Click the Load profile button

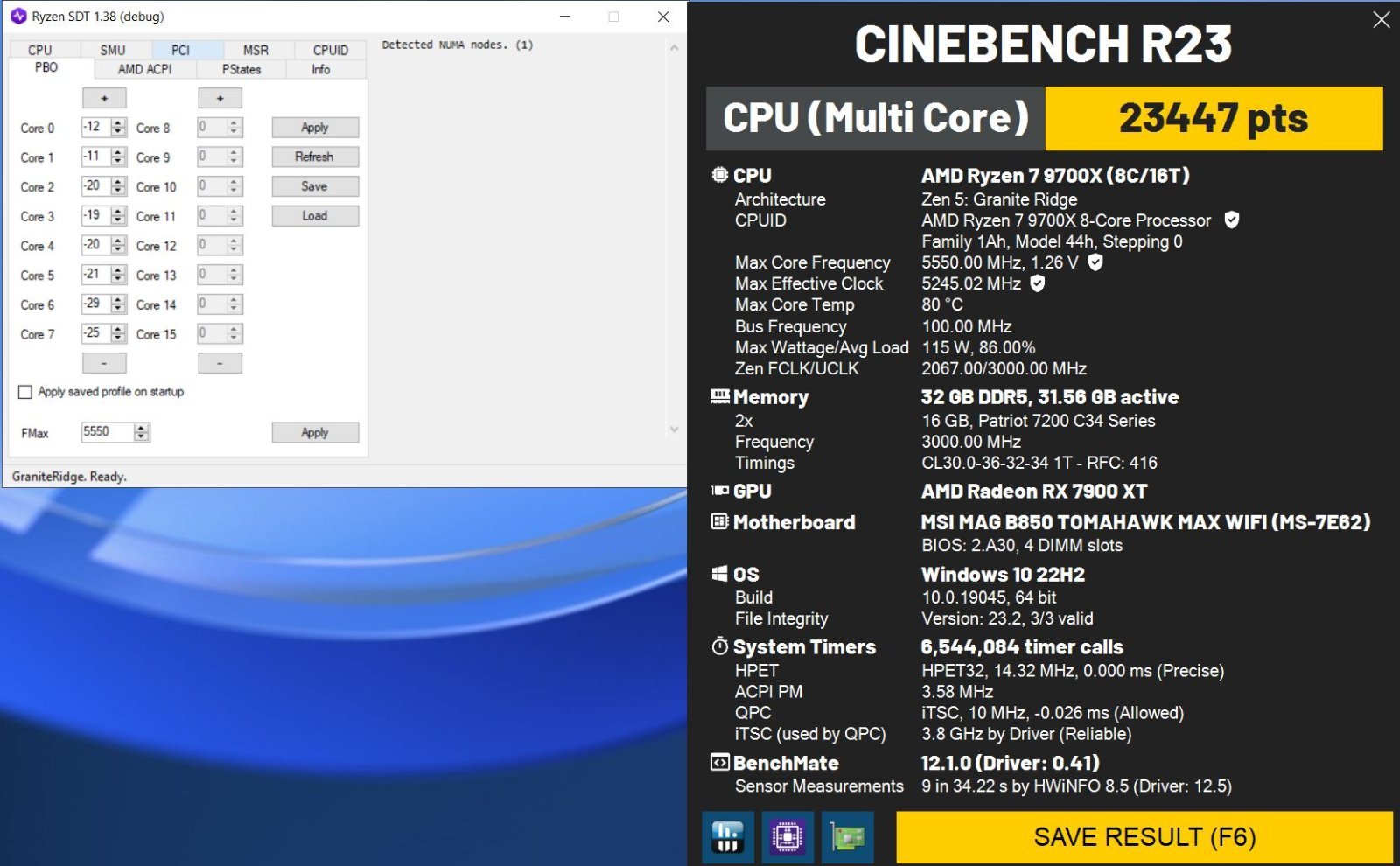[315, 216]
